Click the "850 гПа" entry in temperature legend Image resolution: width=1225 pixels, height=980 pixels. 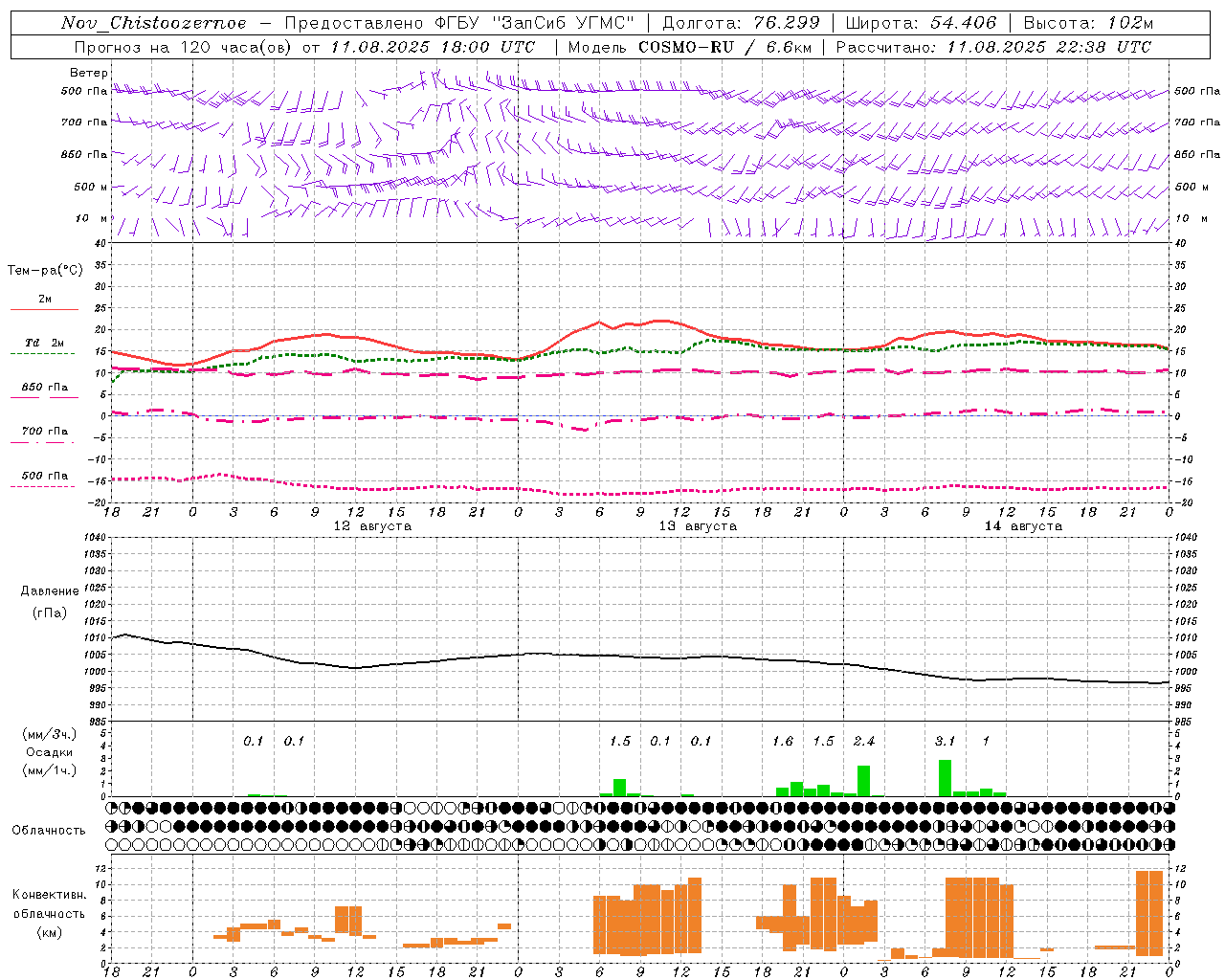tap(45, 388)
